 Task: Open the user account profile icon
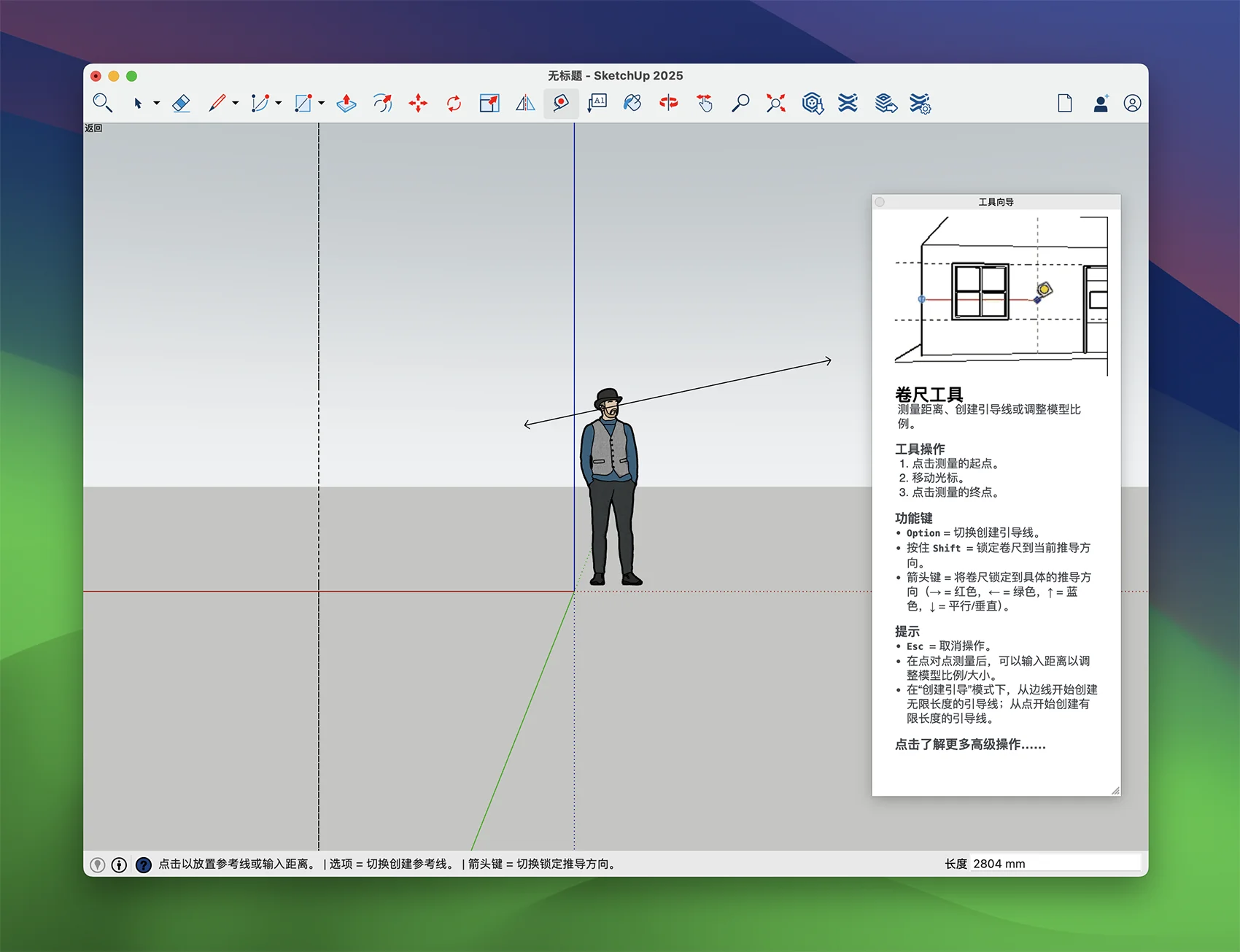click(1132, 104)
